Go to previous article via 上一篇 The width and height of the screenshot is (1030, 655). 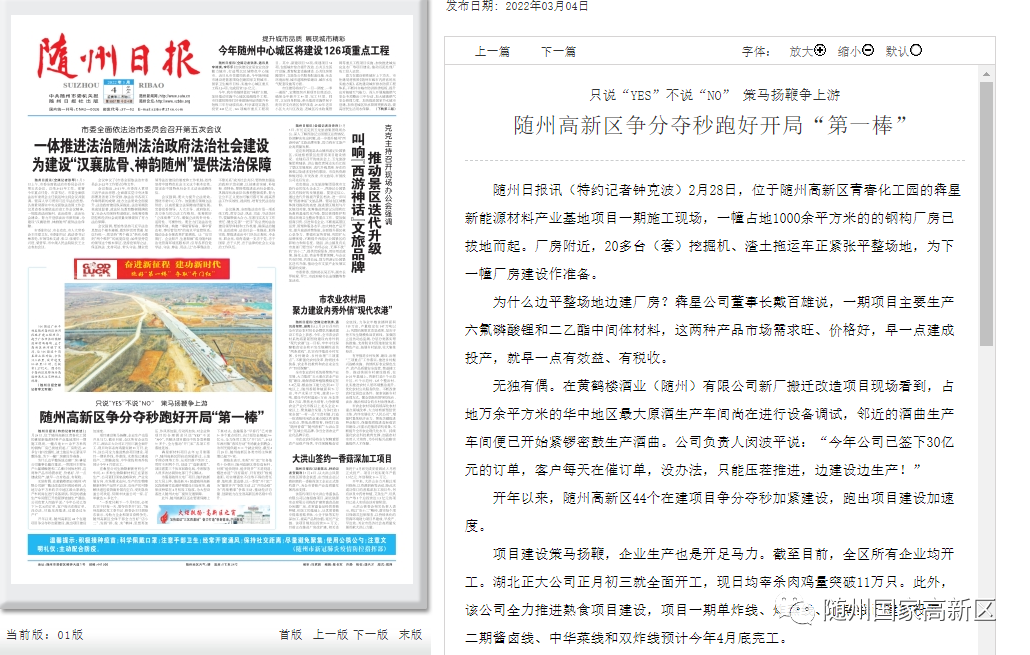(492, 51)
